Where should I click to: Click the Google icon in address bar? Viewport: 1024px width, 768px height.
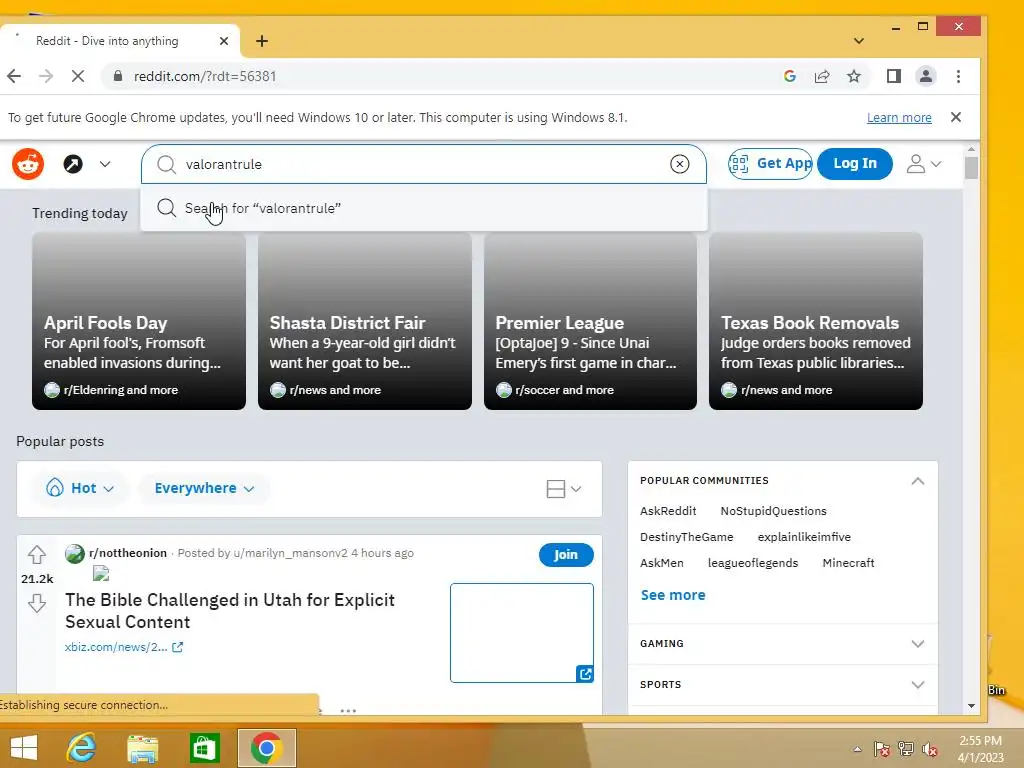tap(790, 76)
